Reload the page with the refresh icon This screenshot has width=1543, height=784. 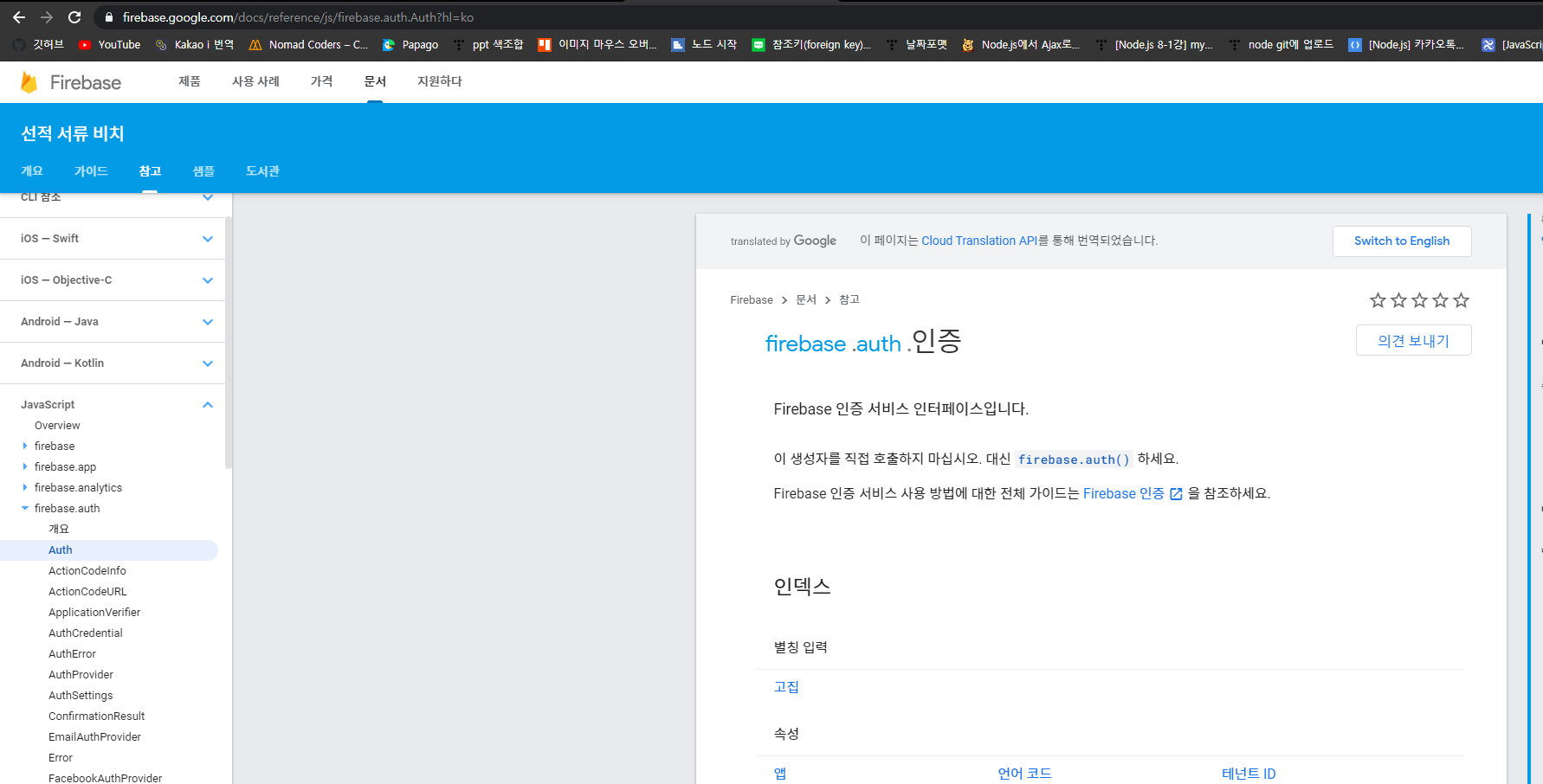point(74,17)
